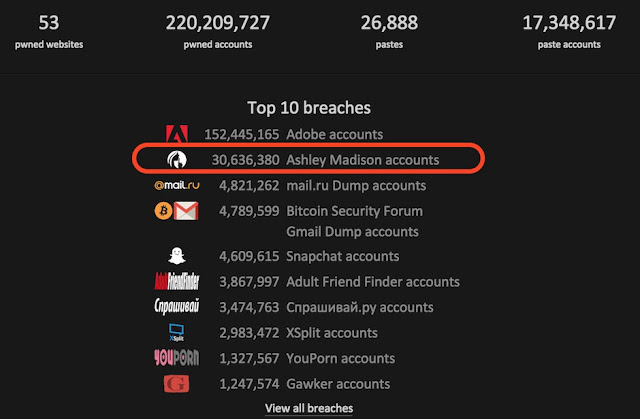The image size is (640, 419).
Task: Click the XSplit accounts entry
Action: coord(332,333)
